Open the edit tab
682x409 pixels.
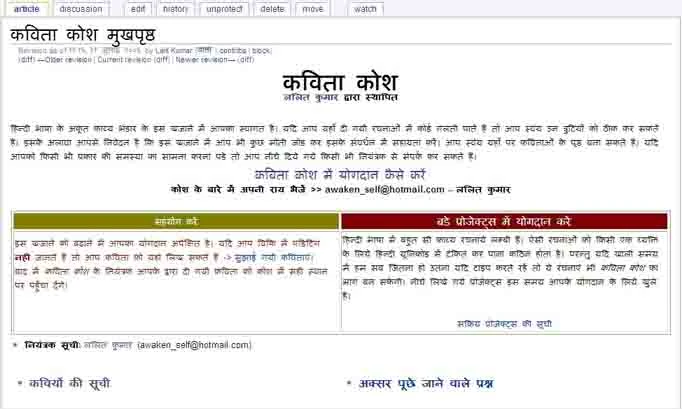(138, 9)
